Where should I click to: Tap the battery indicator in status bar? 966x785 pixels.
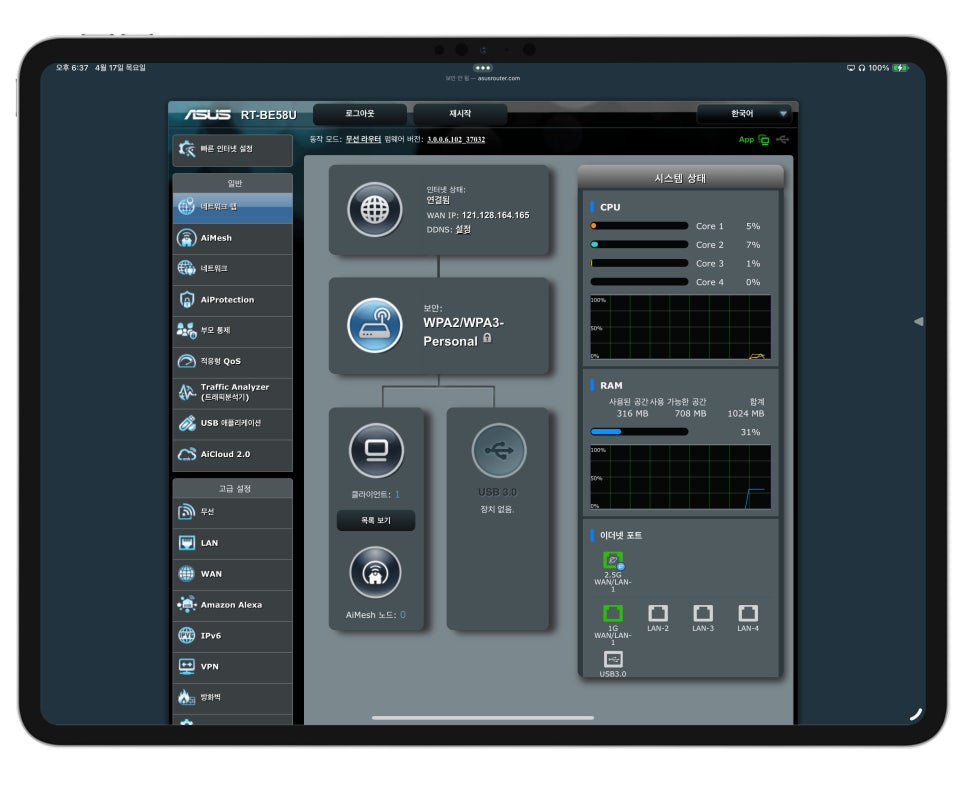(x=900, y=68)
